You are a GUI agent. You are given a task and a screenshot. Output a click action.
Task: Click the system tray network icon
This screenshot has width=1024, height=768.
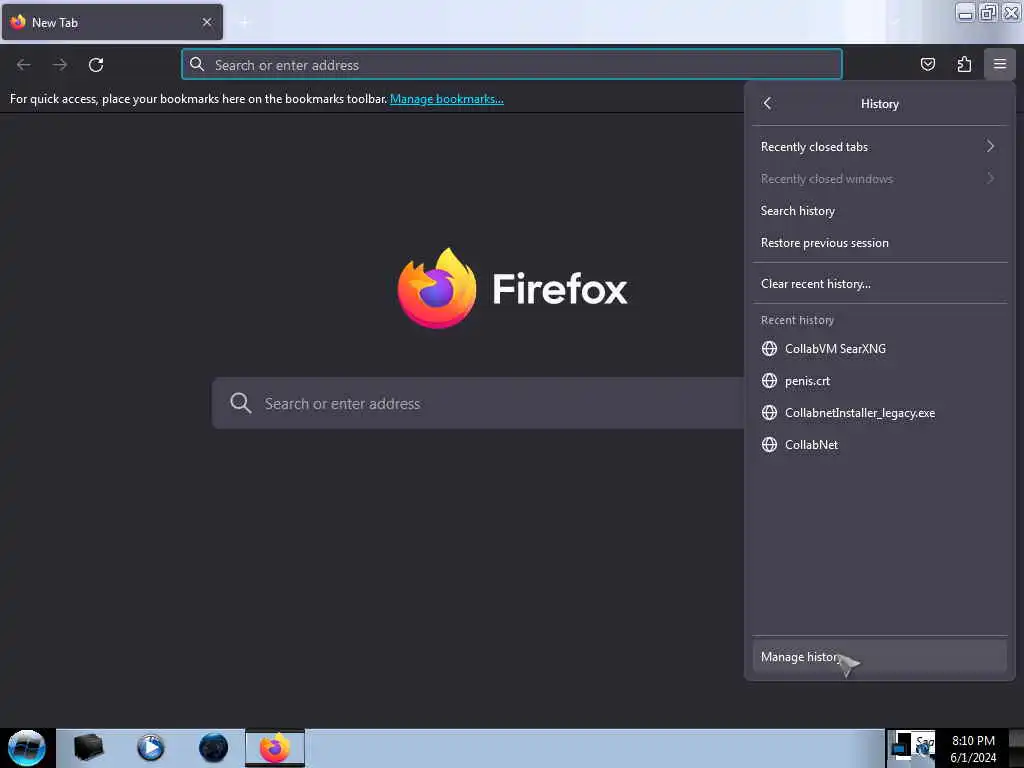coord(923,748)
